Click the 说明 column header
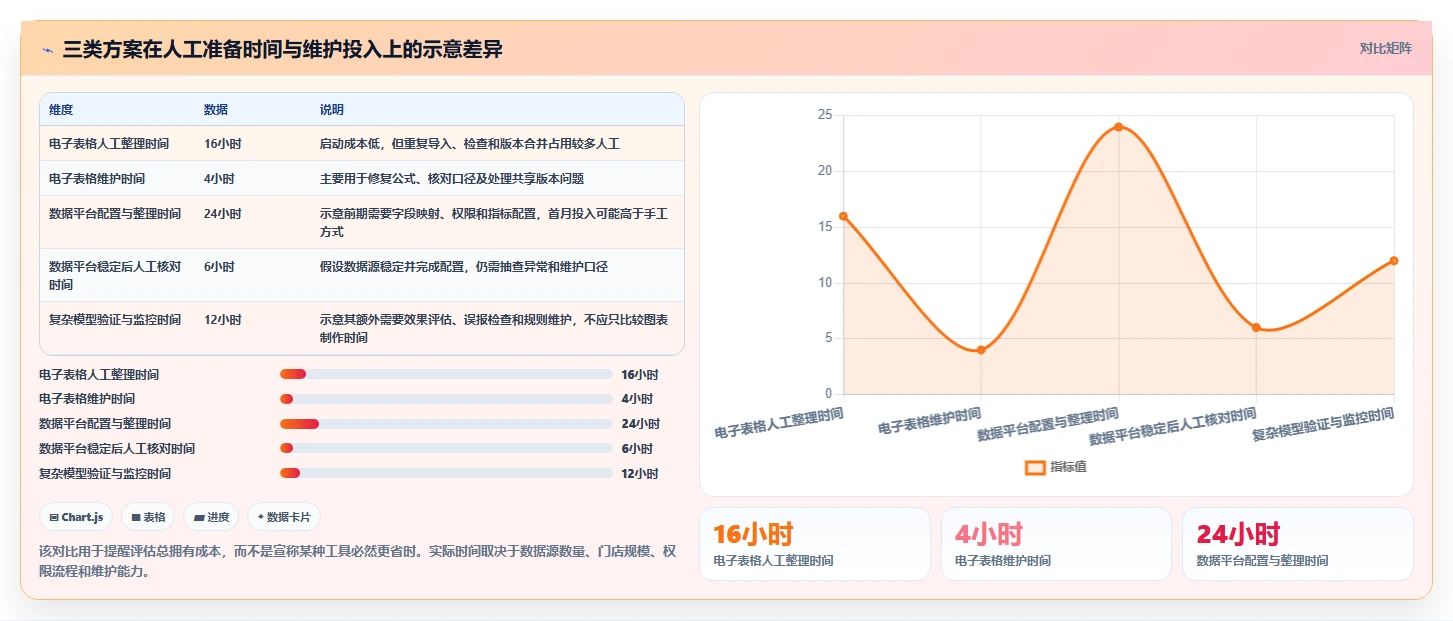The width and height of the screenshot is (1453, 621). point(332,110)
